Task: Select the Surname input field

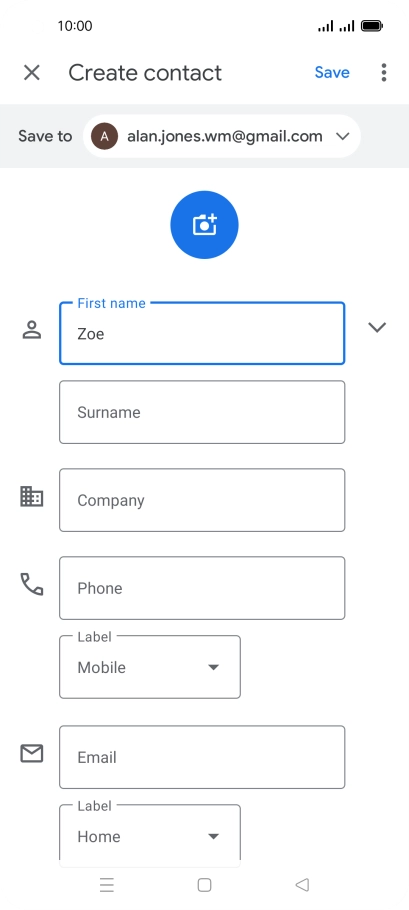Action: click(202, 412)
